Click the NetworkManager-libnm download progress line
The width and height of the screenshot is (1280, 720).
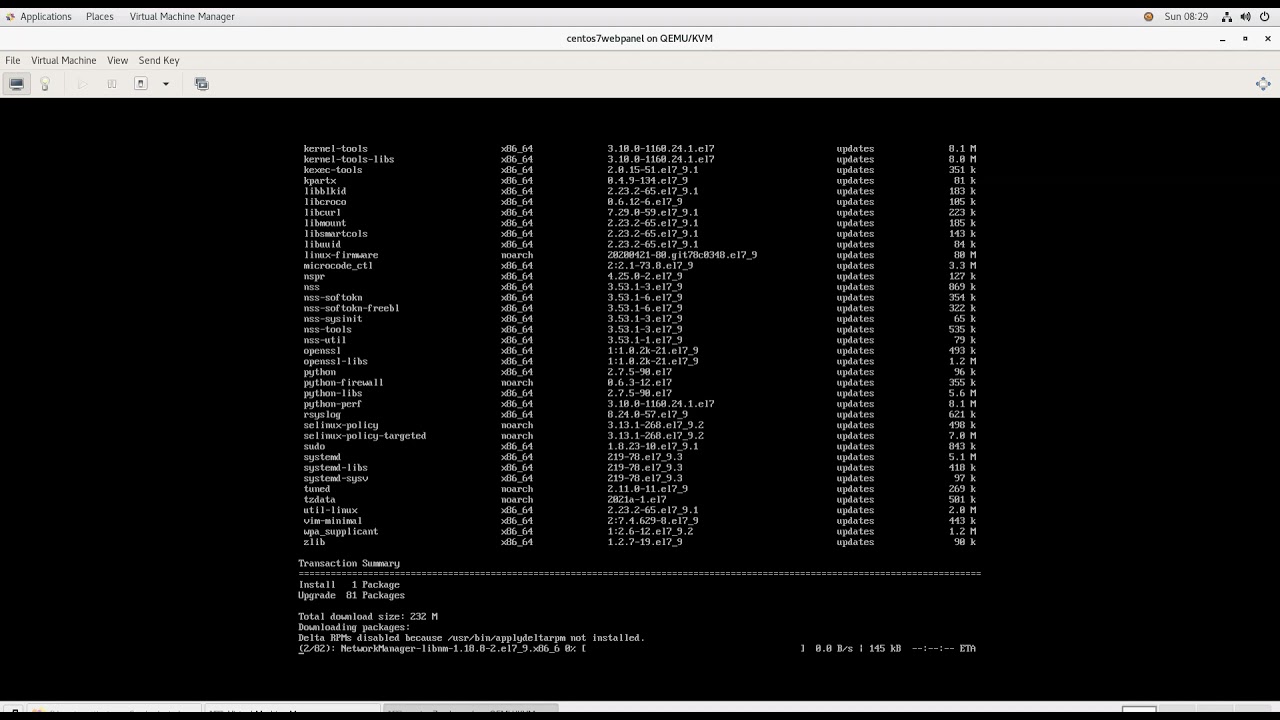tap(637, 649)
